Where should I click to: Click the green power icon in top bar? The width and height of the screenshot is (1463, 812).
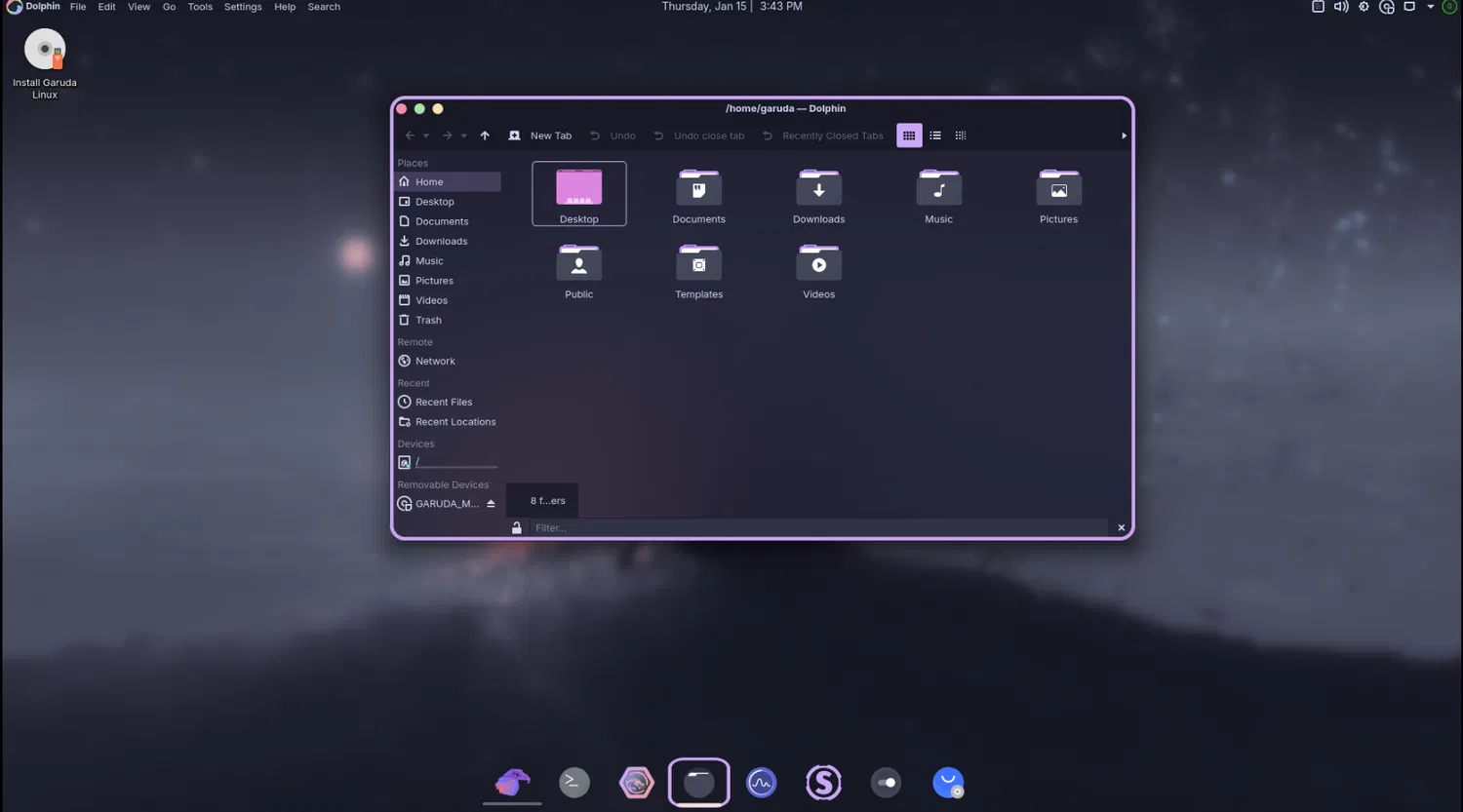coord(1449,7)
